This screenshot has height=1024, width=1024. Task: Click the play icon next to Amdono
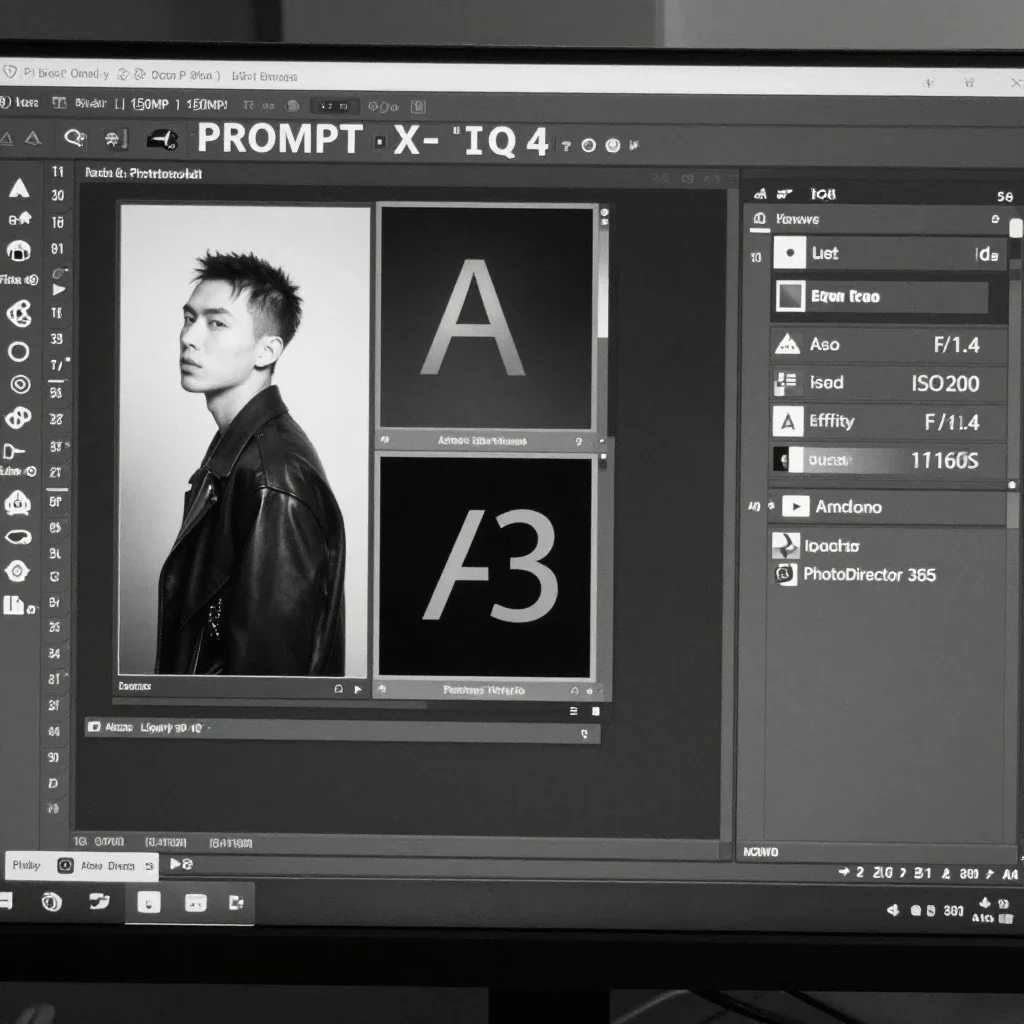pyautogui.click(x=795, y=507)
